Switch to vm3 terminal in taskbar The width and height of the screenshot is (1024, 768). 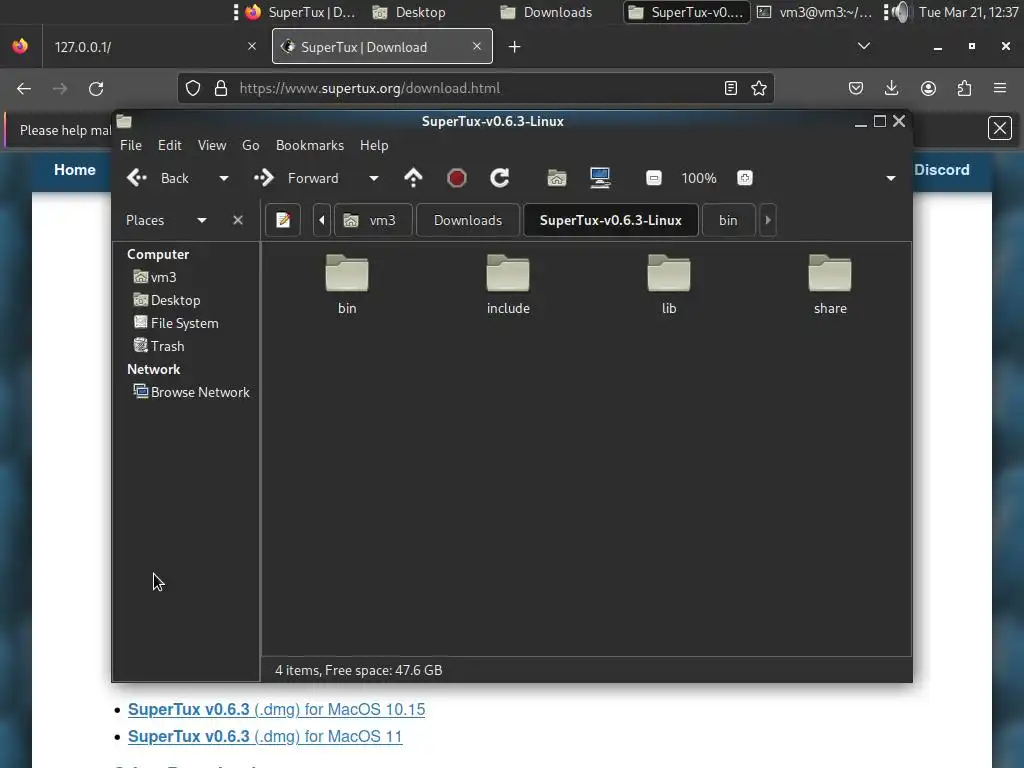click(814, 12)
